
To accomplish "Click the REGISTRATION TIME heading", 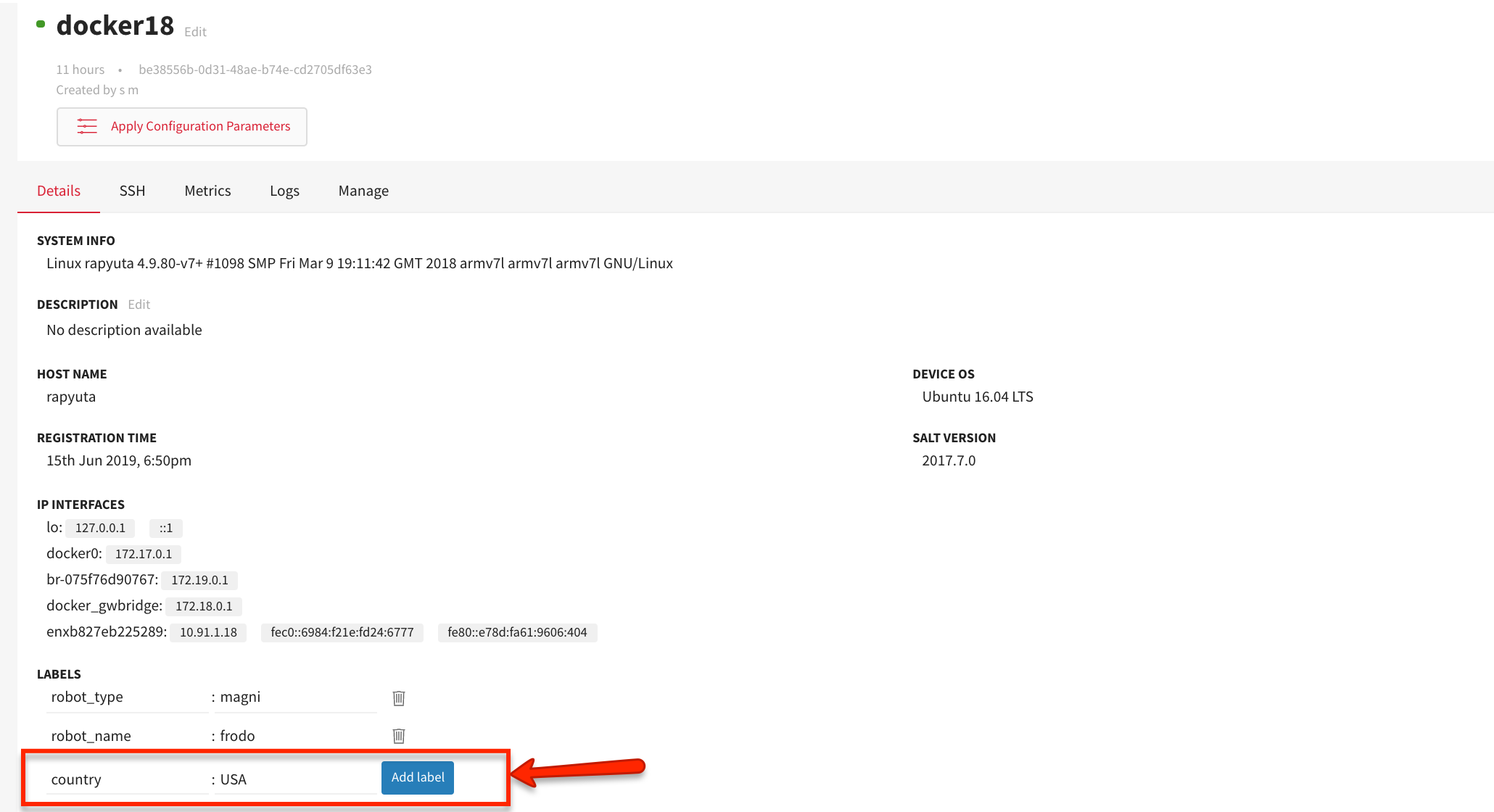I will [x=96, y=438].
